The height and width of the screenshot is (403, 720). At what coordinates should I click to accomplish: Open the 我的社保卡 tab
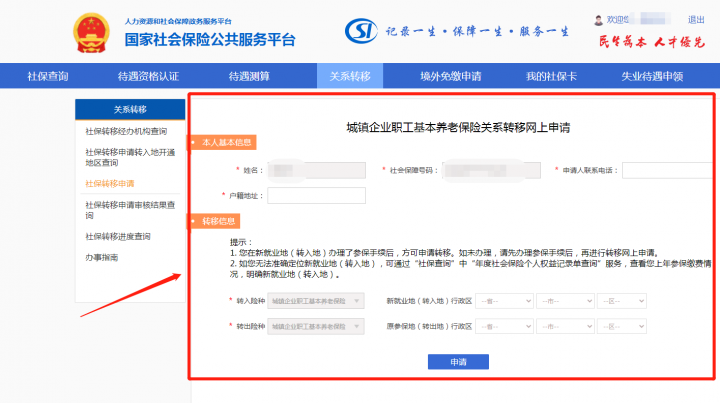552,76
